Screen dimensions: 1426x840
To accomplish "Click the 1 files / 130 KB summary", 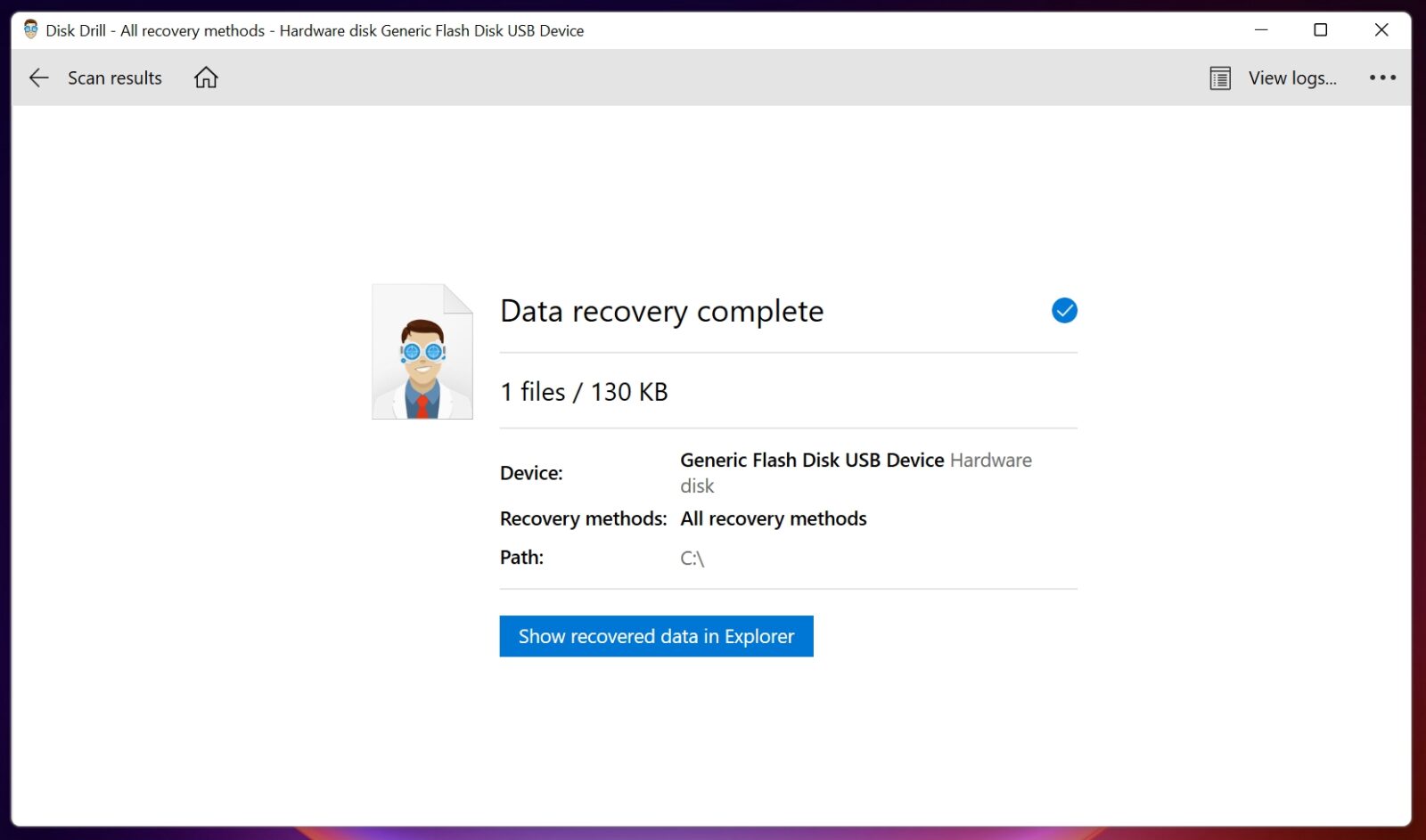I will [584, 391].
